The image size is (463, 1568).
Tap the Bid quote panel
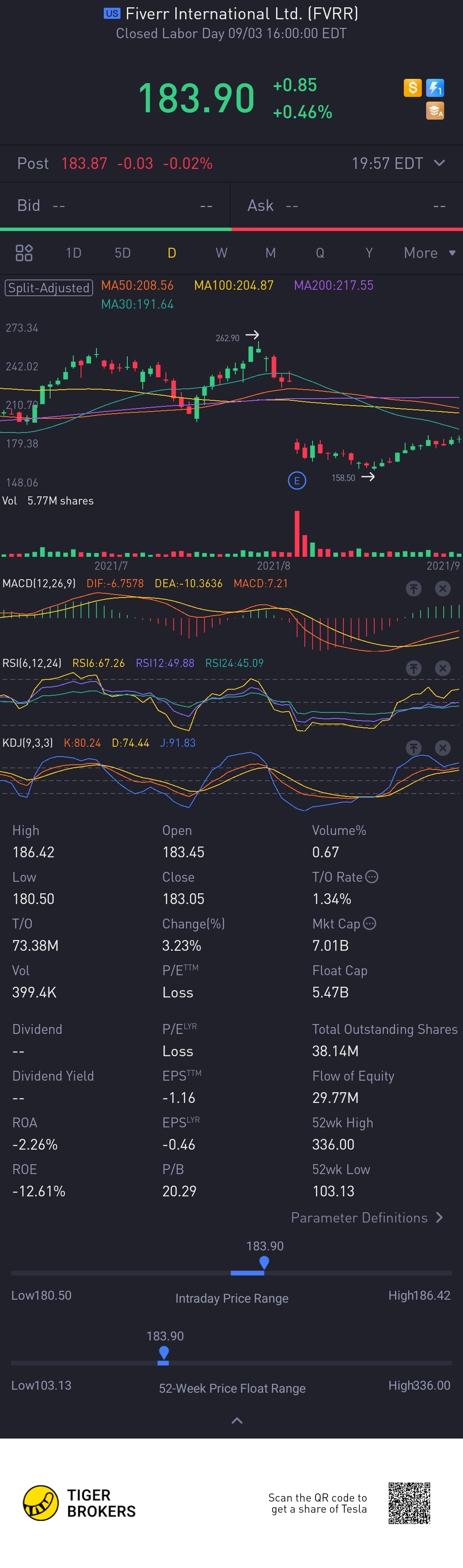tap(115, 206)
